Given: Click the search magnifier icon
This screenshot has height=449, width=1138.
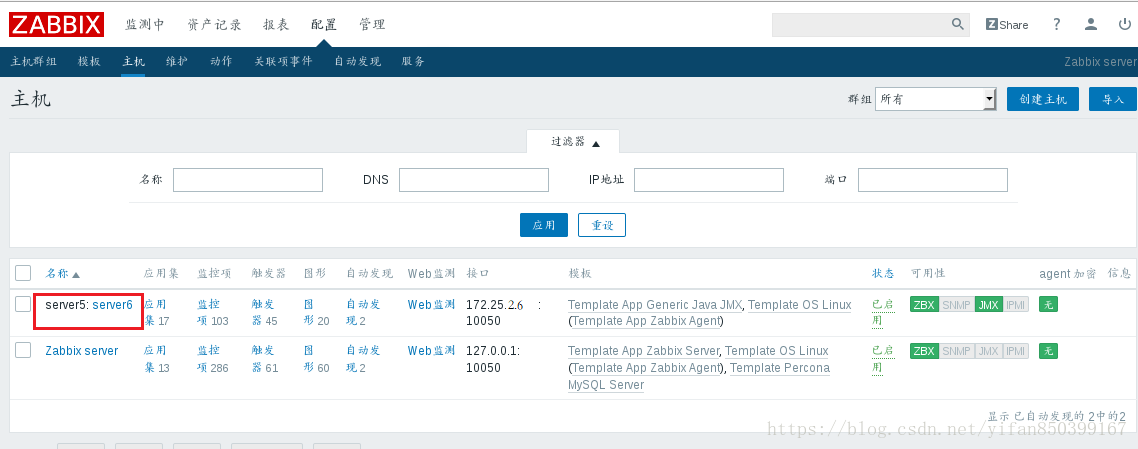Looking at the screenshot, I should coord(958,24).
